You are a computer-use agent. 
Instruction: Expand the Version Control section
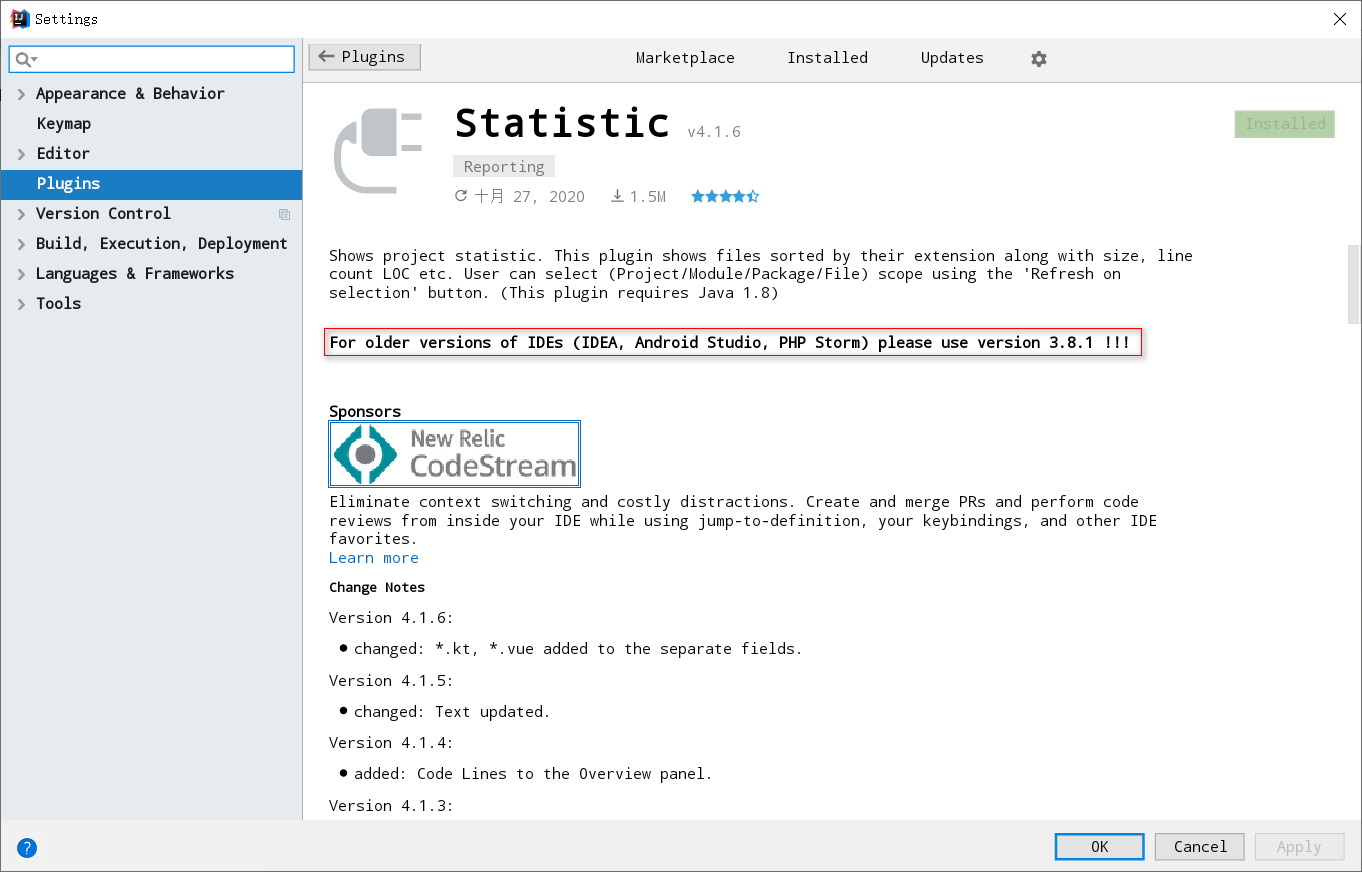point(21,214)
